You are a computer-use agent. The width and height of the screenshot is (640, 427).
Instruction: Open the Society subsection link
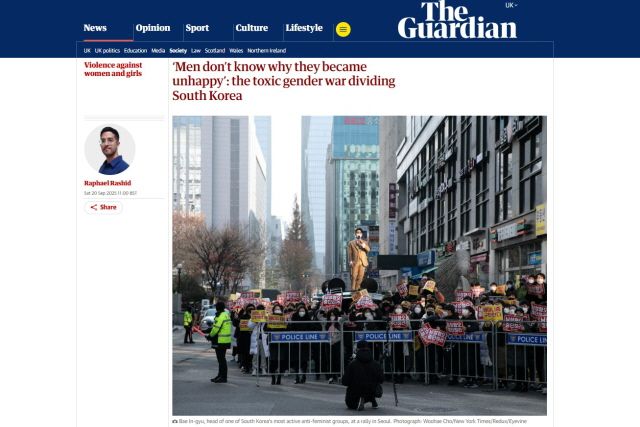(x=178, y=51)
